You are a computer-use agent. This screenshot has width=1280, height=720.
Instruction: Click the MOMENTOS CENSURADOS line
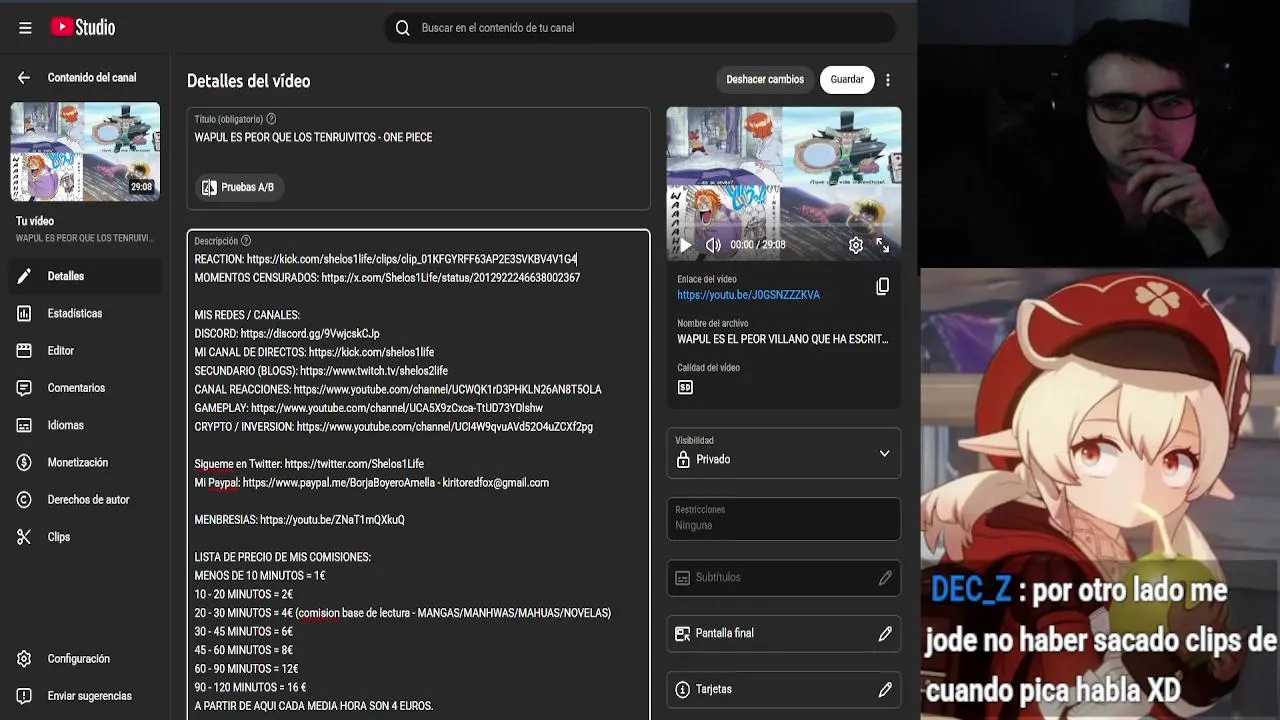(387, 278)
